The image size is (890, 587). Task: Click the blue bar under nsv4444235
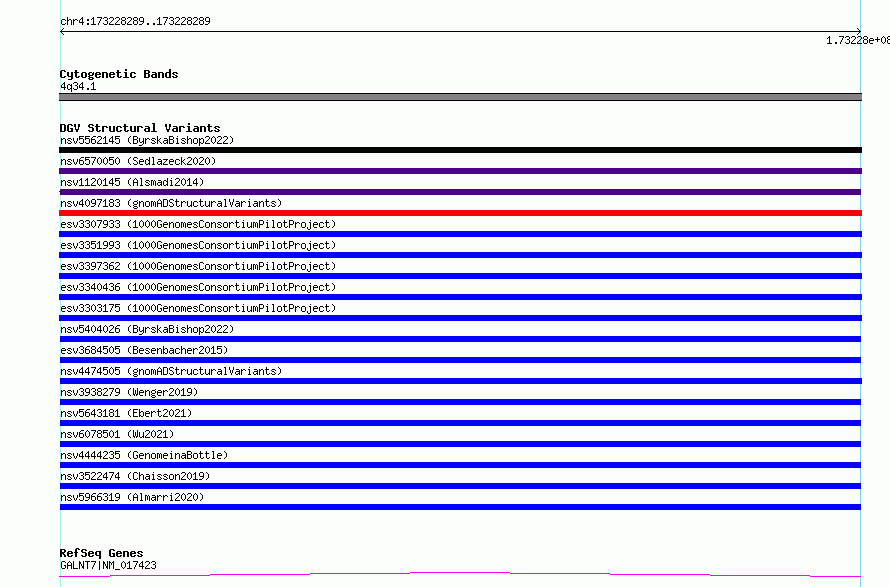pos(460,465)
